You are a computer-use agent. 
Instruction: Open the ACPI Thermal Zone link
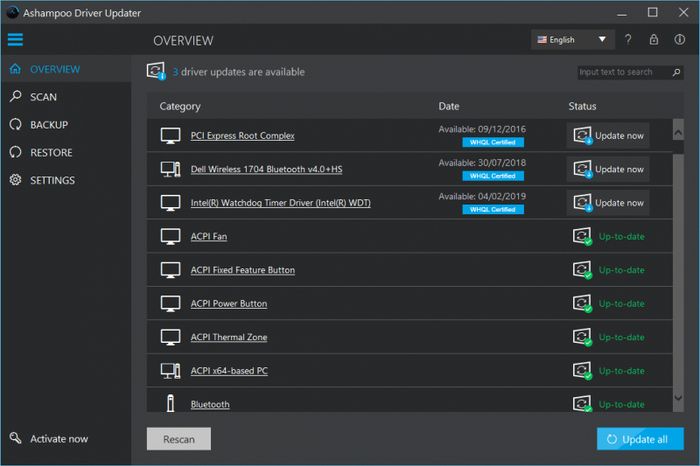[x=229, y=337]
